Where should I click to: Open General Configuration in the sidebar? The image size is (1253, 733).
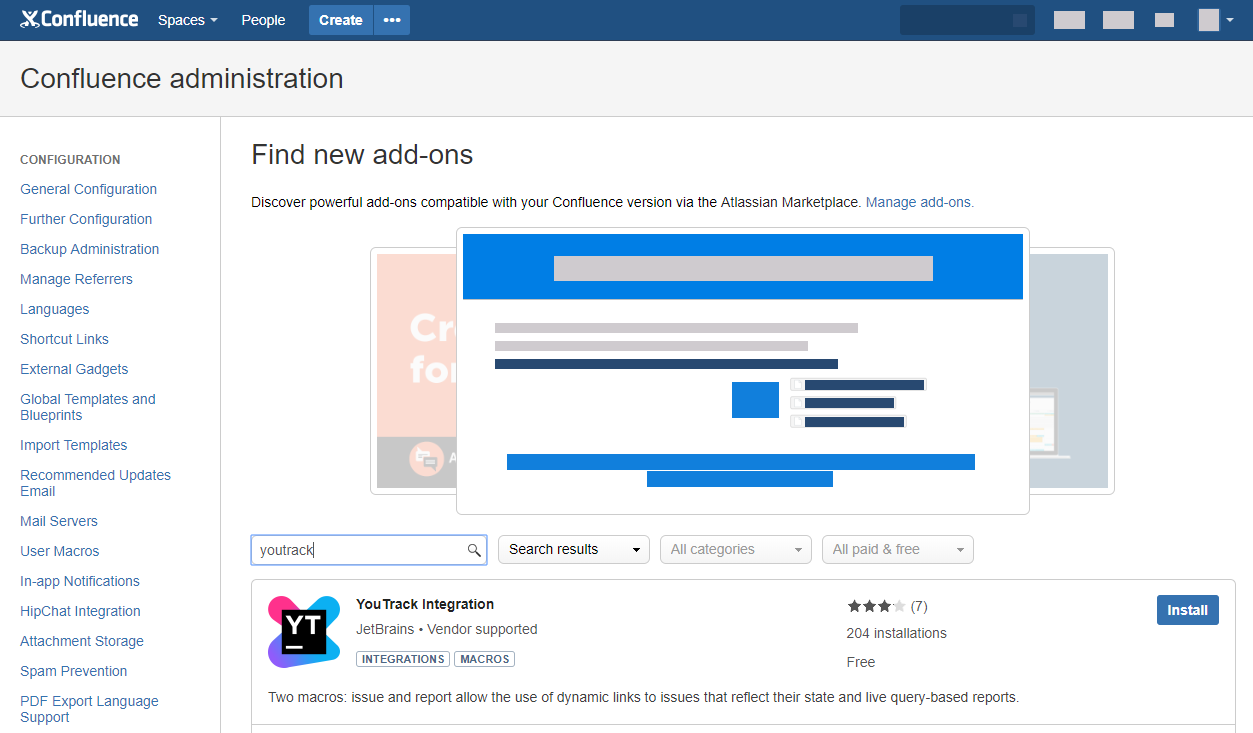tap(88, 189)
